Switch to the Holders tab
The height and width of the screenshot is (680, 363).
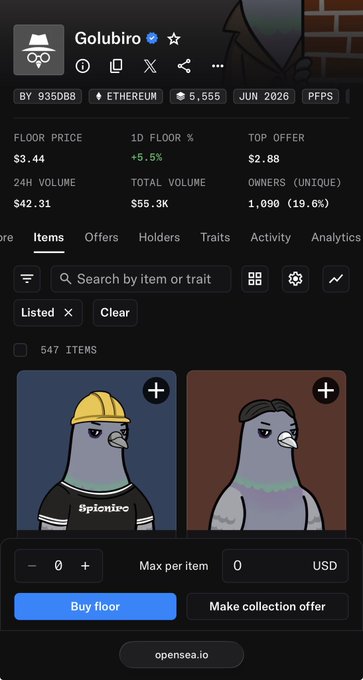159,238
